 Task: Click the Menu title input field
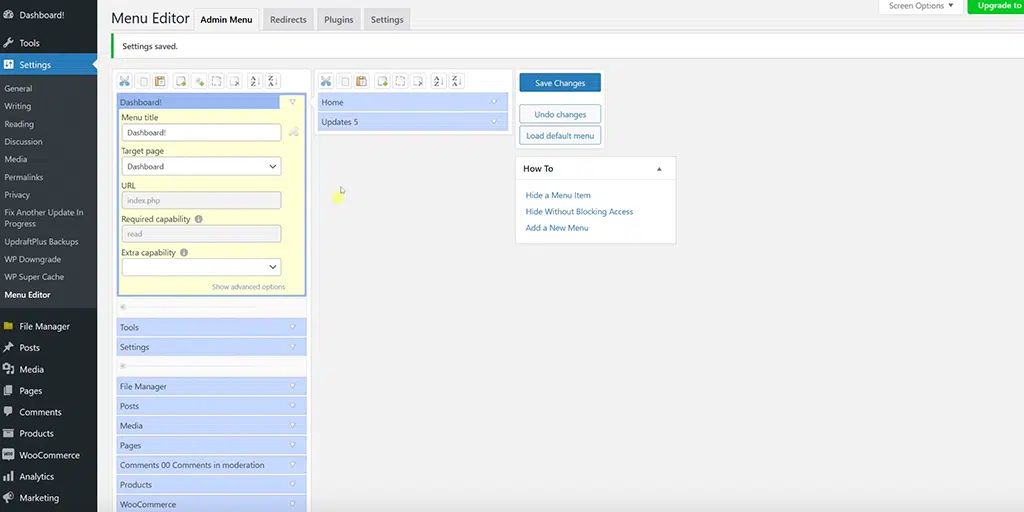pos(201,133)
